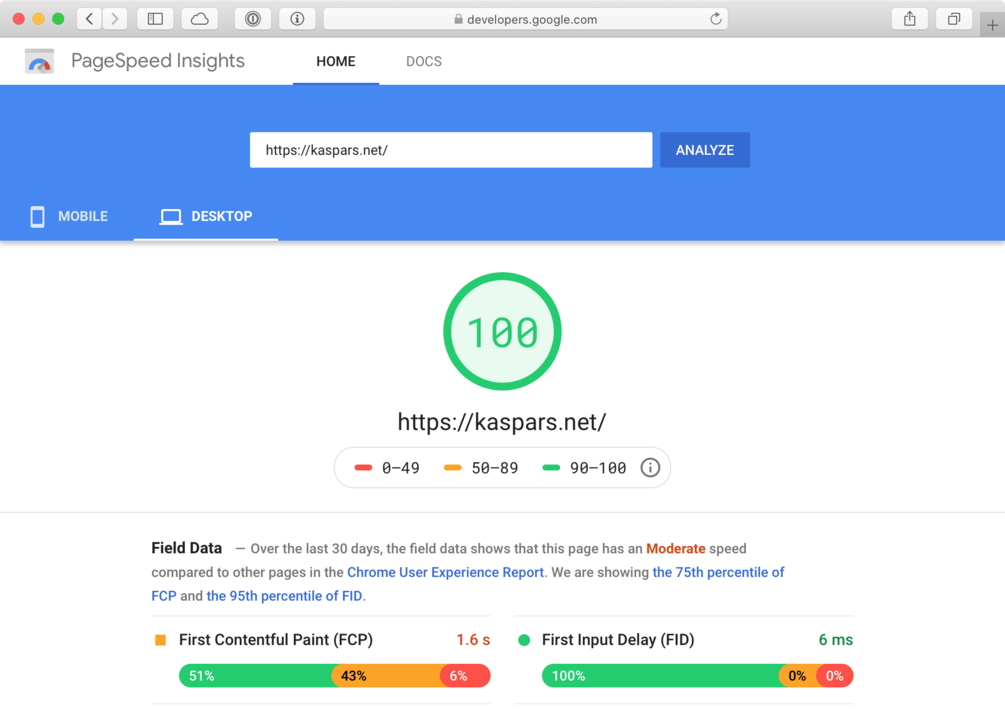
Task: Click the lock icon in address bar
Action: 458,19
